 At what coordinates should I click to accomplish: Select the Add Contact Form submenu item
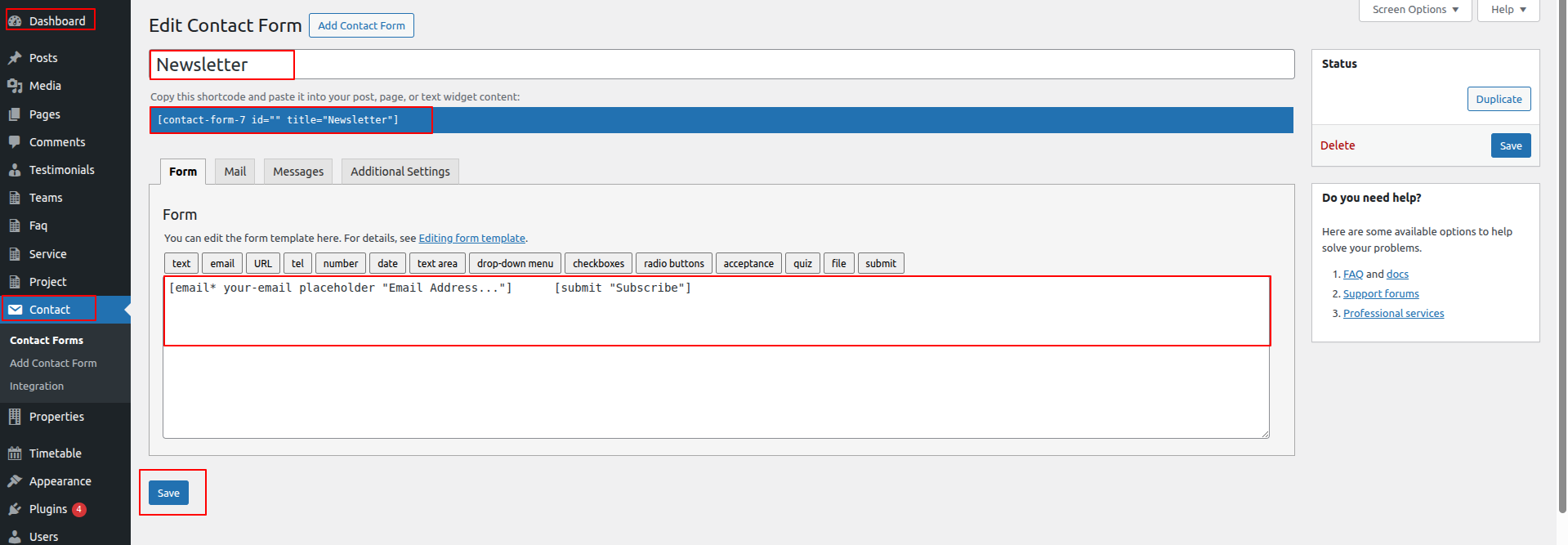pyautogui.click(x=53, y=364)
